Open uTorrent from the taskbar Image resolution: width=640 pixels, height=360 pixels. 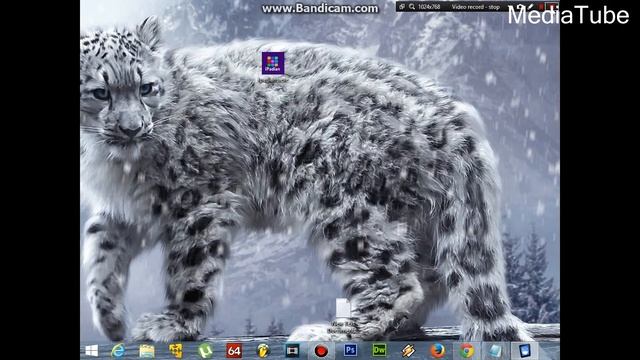(x=205, y=351)
